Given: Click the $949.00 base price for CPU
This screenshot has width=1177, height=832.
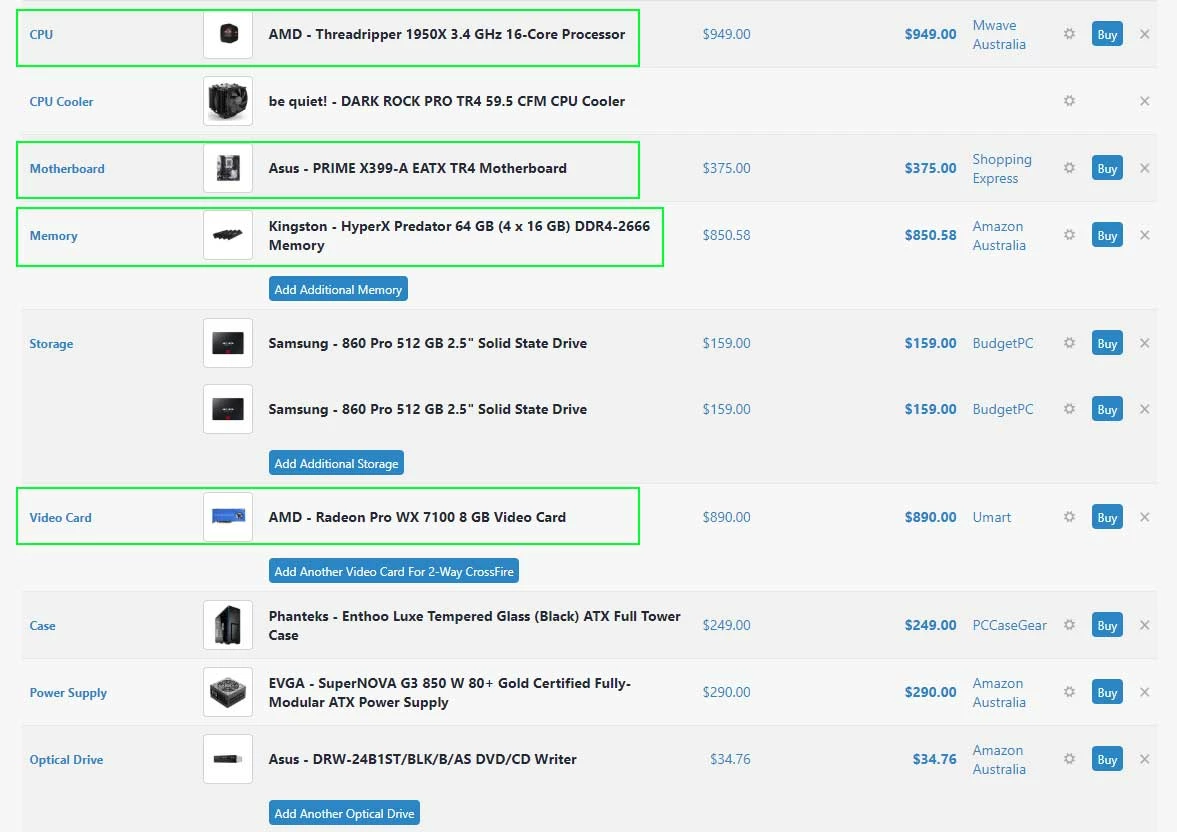Looking at the screenshot, I should (x=727, y=34).
